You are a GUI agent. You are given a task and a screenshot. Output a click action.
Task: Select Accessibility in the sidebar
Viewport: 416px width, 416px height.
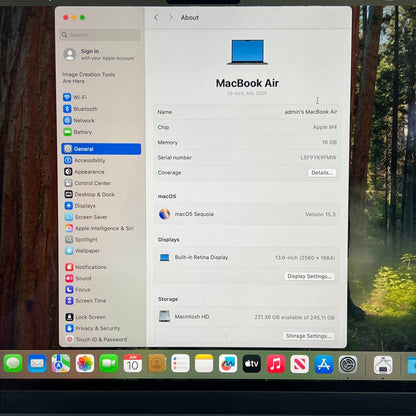(85, 160)
